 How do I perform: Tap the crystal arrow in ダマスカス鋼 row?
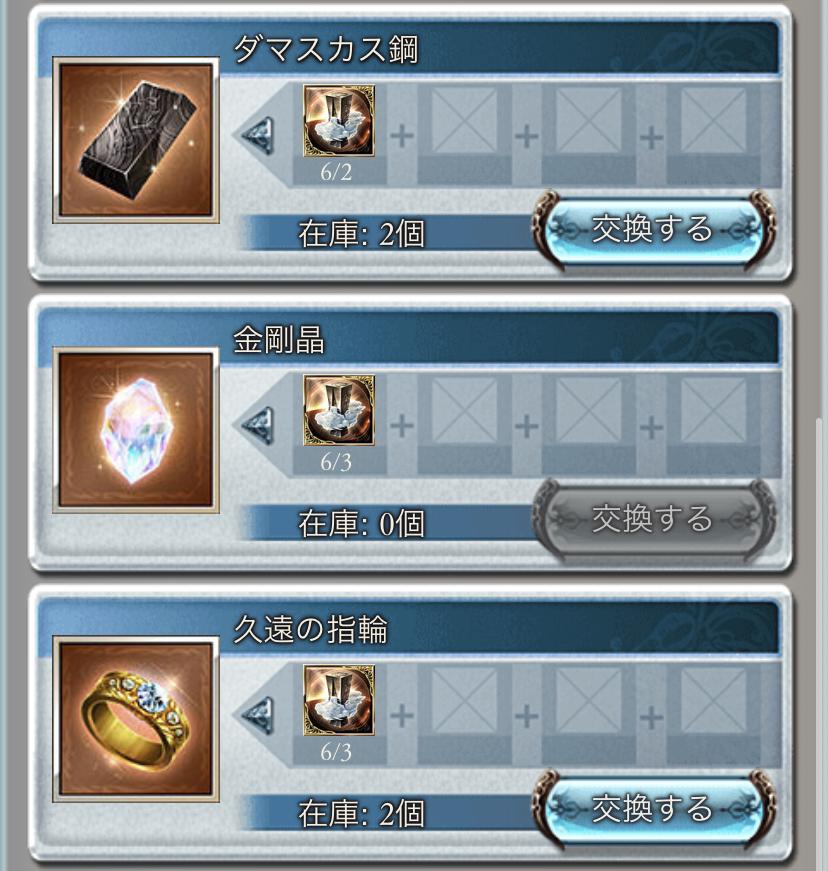(258, 136)
